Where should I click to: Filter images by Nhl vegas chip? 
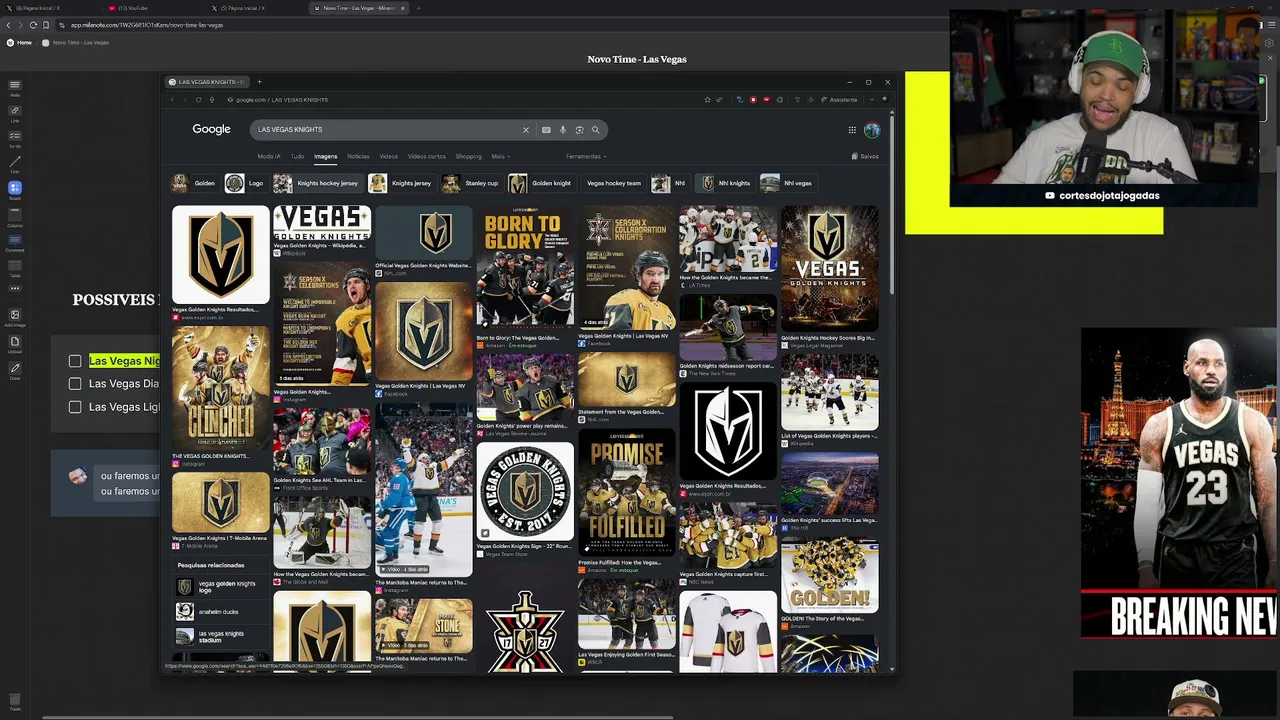pyautogui.click(x=788, y=183)
